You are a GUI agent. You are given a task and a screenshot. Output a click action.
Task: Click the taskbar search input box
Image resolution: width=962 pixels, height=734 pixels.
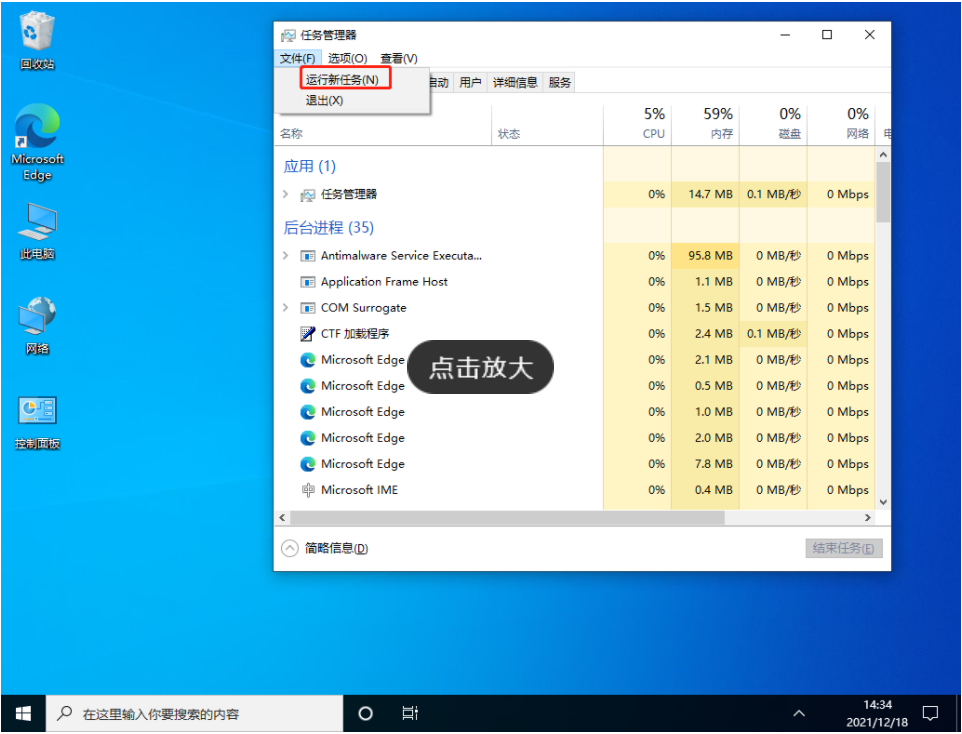click(x=195, y=714)
